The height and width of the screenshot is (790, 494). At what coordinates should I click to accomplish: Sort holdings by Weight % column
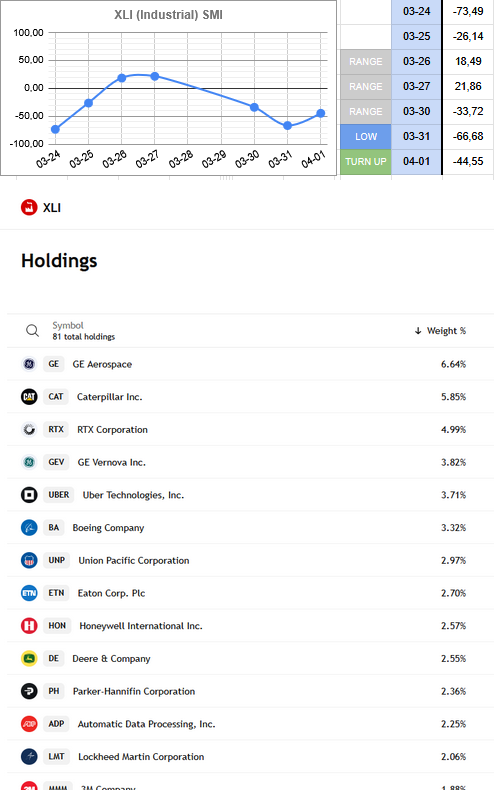440,331
